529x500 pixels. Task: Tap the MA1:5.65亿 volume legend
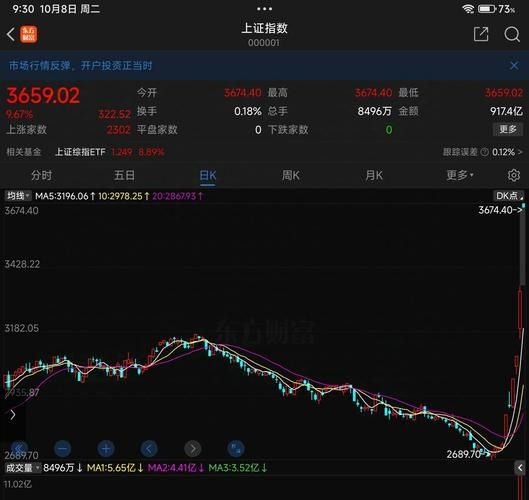(115, 468)
